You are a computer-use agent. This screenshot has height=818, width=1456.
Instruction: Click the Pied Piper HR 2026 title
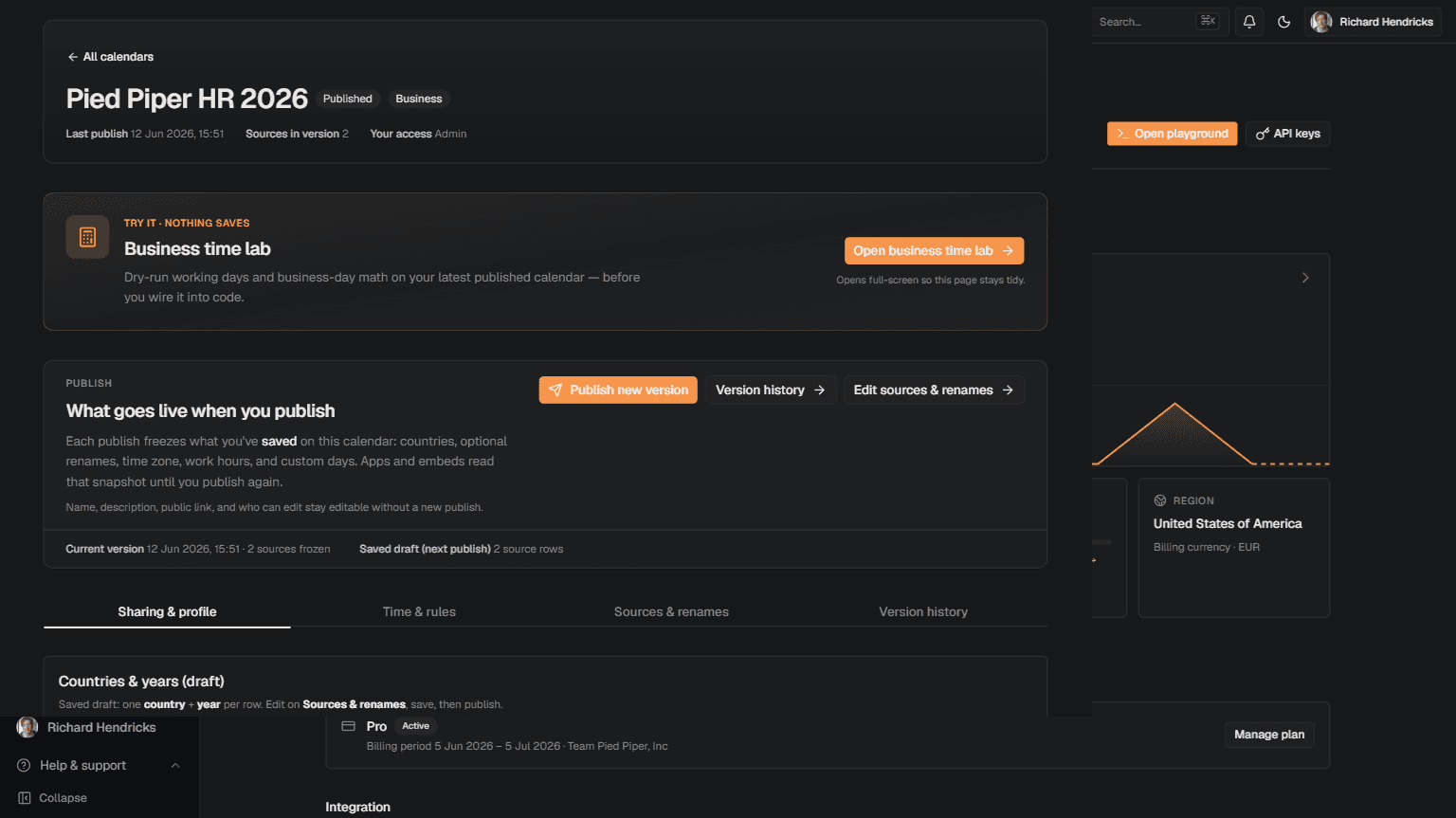[187, 99]
